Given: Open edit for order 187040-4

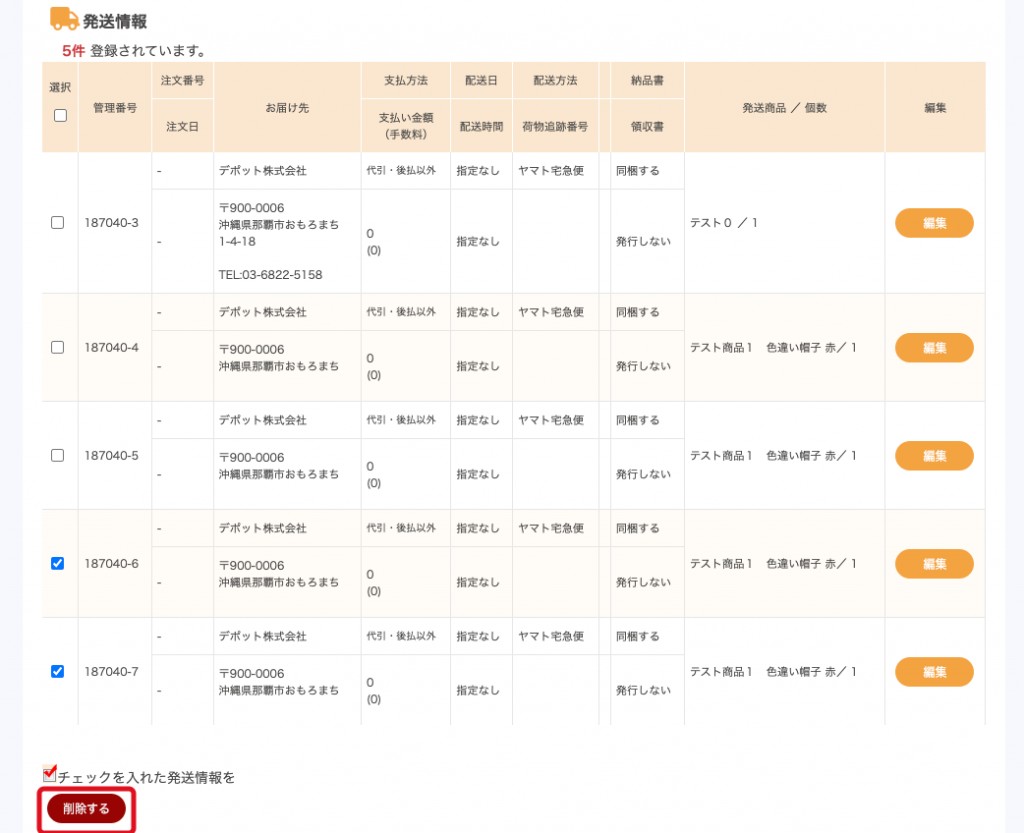Looking at the screenshot, I should click(x=934, y=347).
